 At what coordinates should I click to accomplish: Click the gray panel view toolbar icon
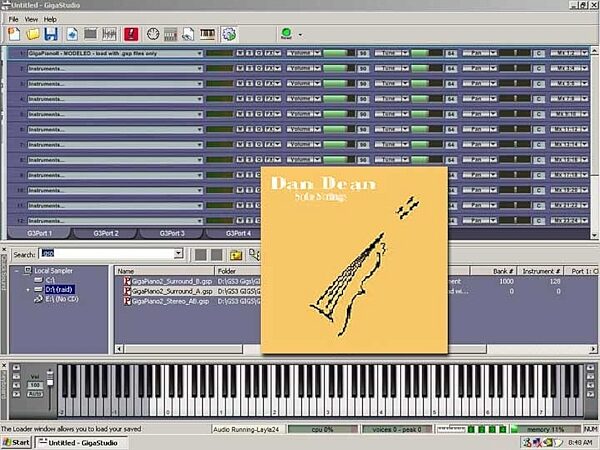pyautogui.click(x=90, y=34)
